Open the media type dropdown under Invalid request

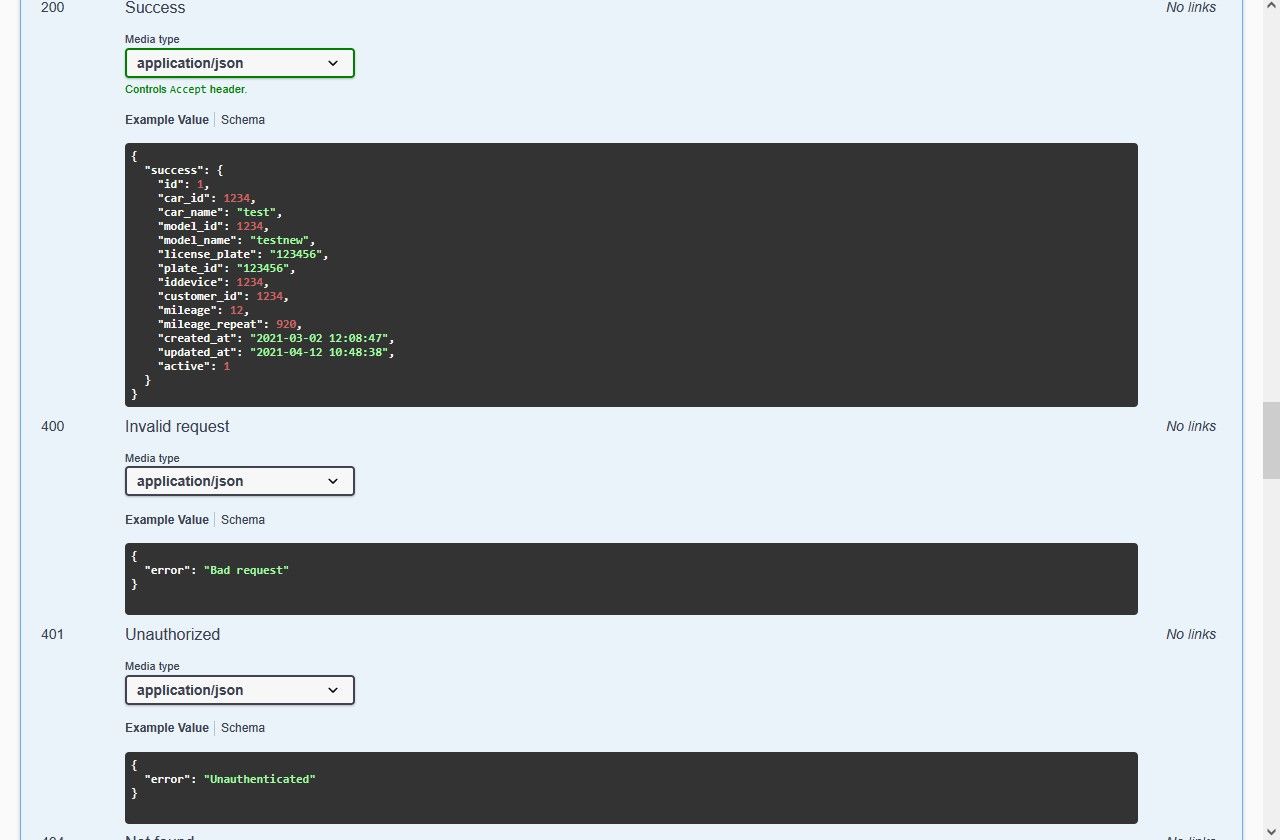click(239, 481)
